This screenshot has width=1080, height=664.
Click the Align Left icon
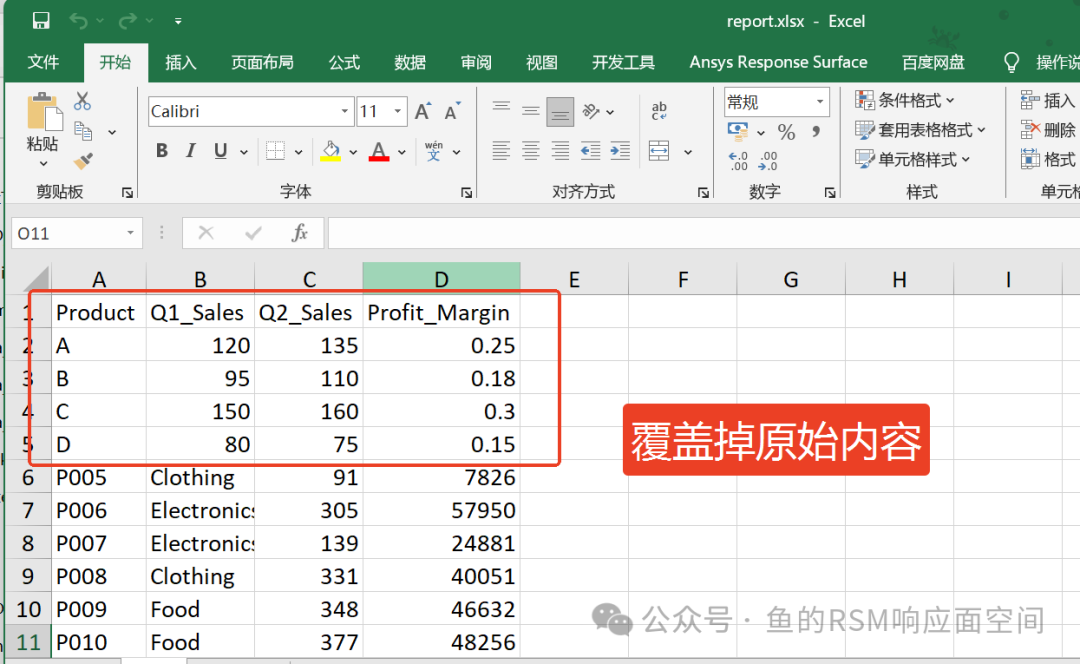click(501, 151)
